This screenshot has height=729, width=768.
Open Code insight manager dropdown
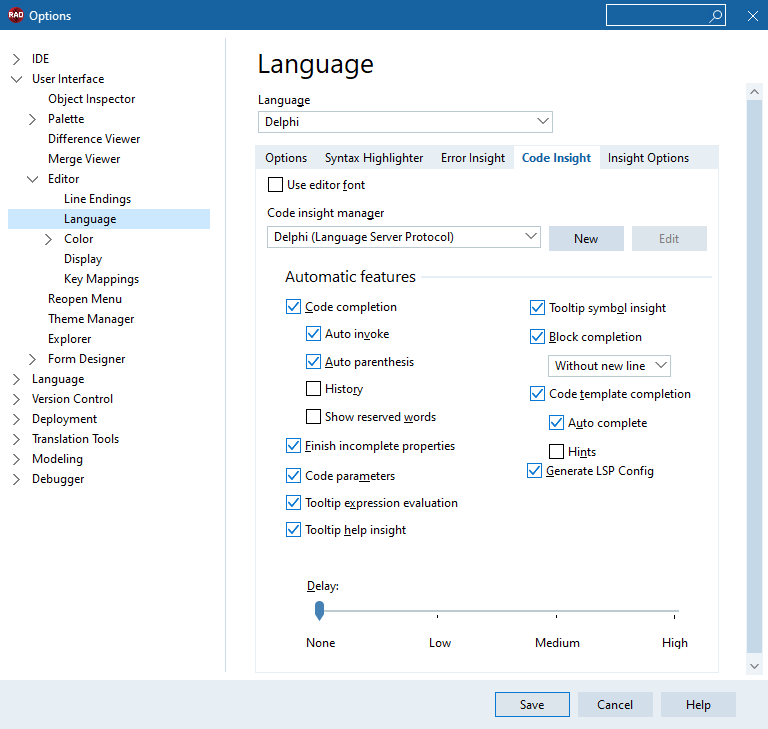click(404, 237)
